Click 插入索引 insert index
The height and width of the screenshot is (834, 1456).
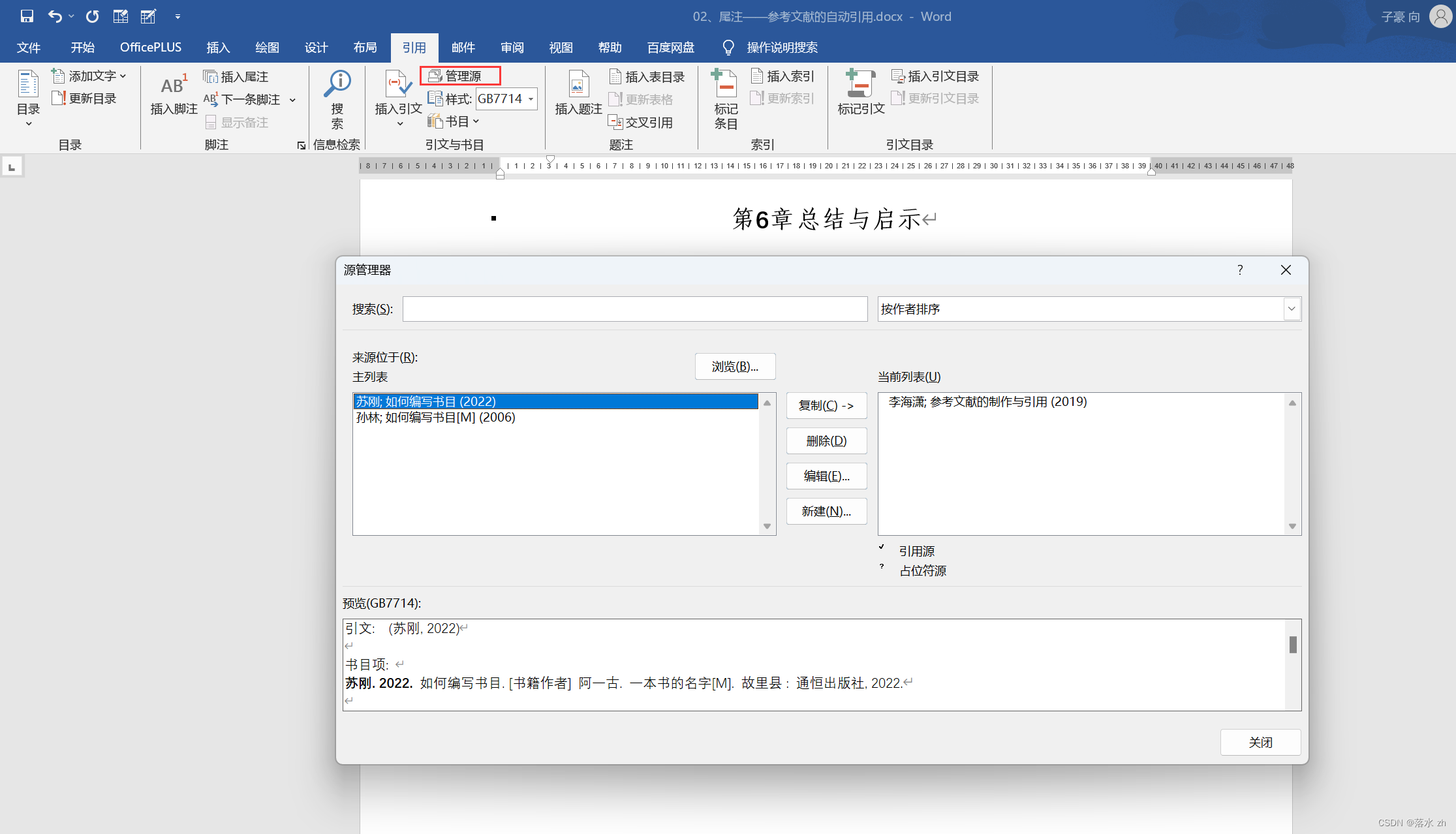[x=782, y=76]
